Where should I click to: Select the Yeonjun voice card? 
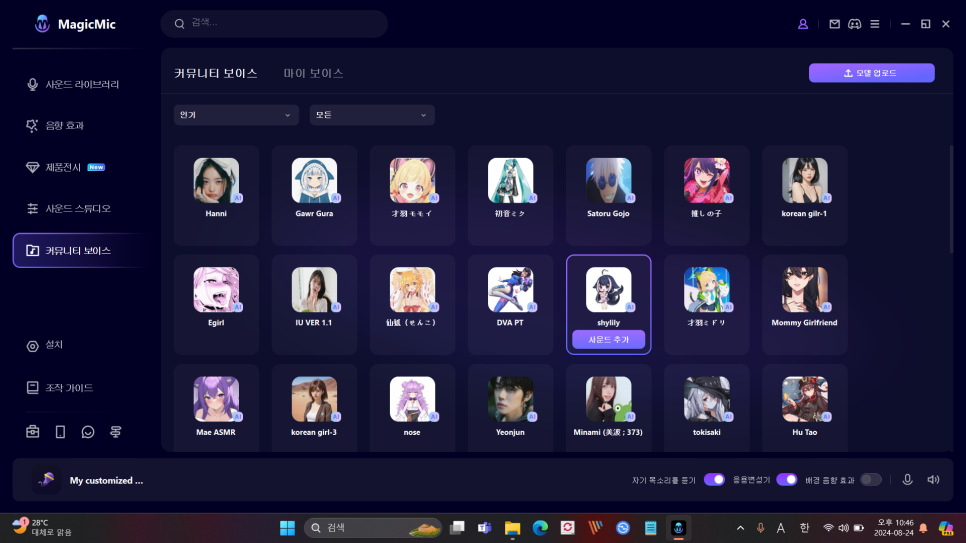(x=511, y=408)
